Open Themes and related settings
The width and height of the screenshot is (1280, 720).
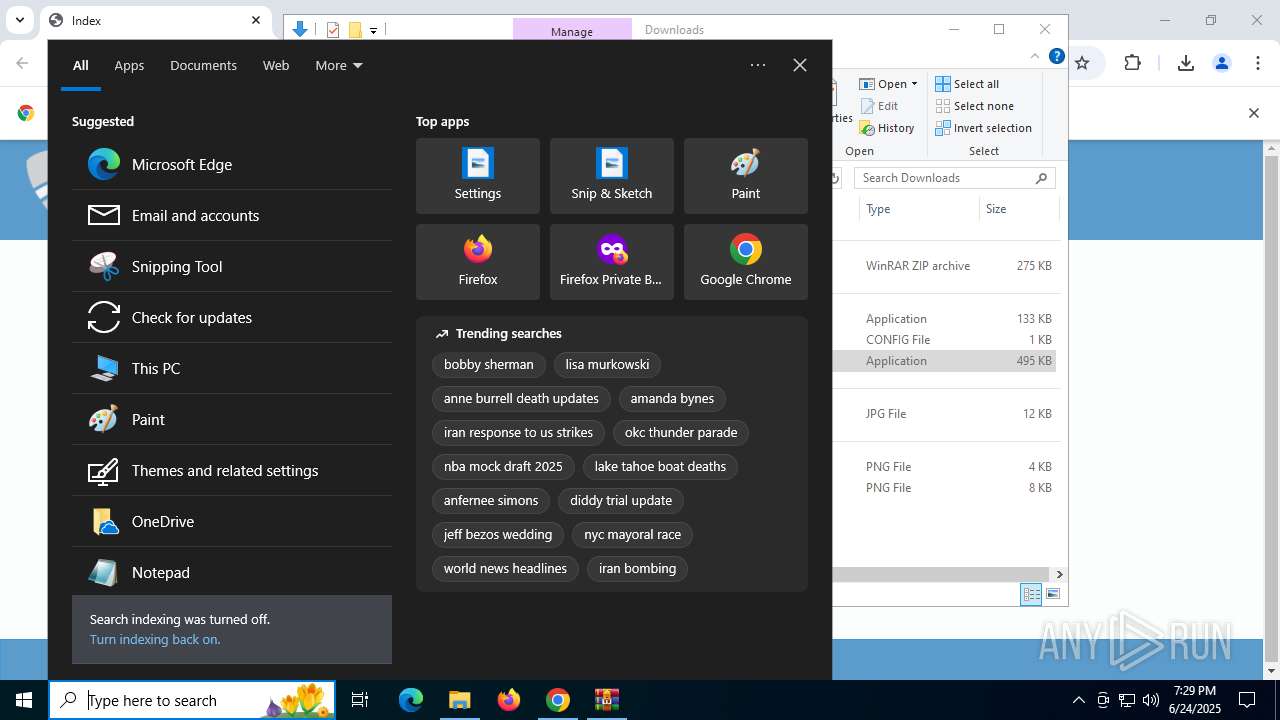(x=232, y=471)
